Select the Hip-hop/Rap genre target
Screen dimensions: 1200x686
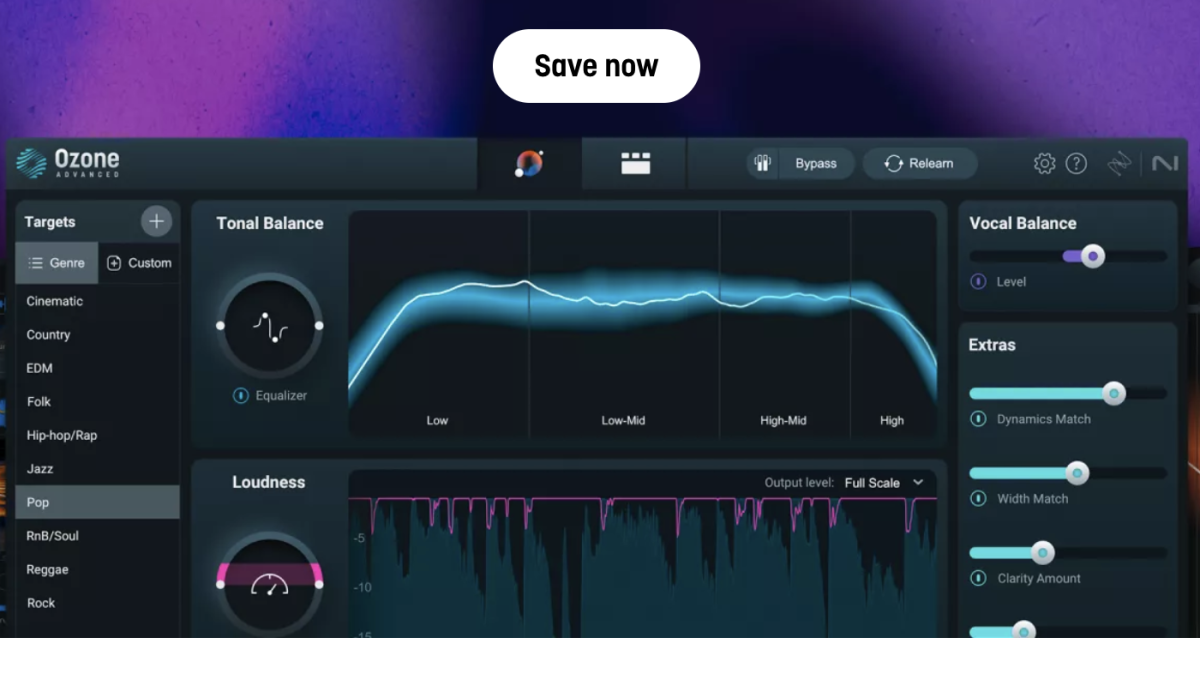(98, 435)
